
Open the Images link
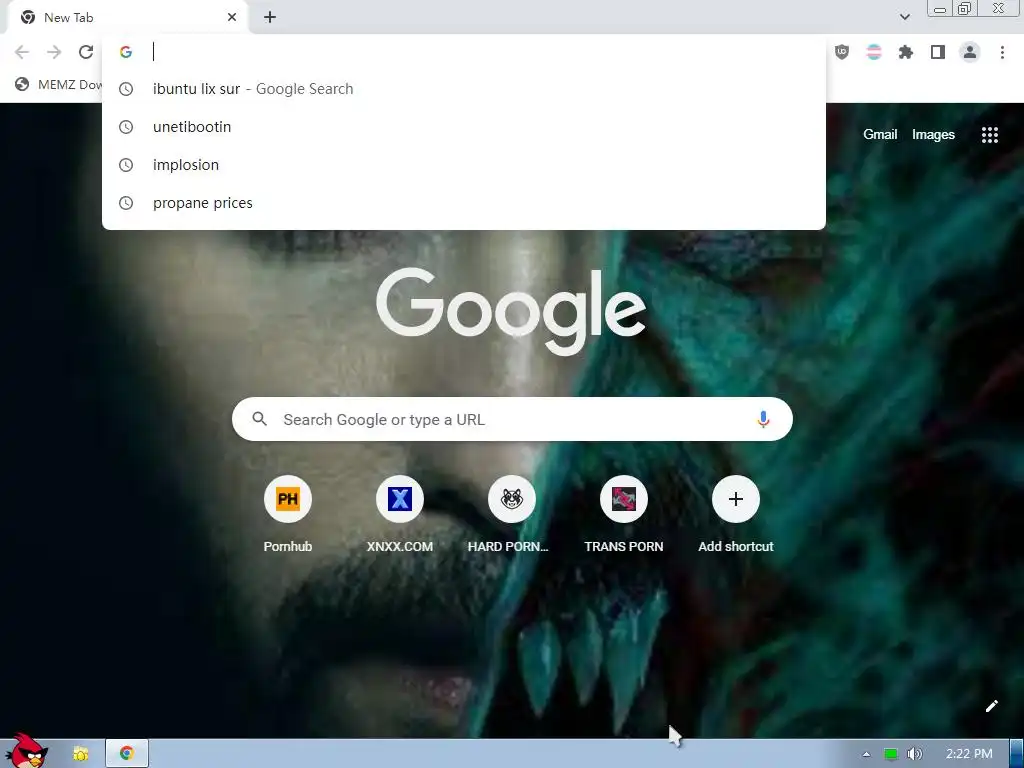pyautogui.click(x=933, y=135)
